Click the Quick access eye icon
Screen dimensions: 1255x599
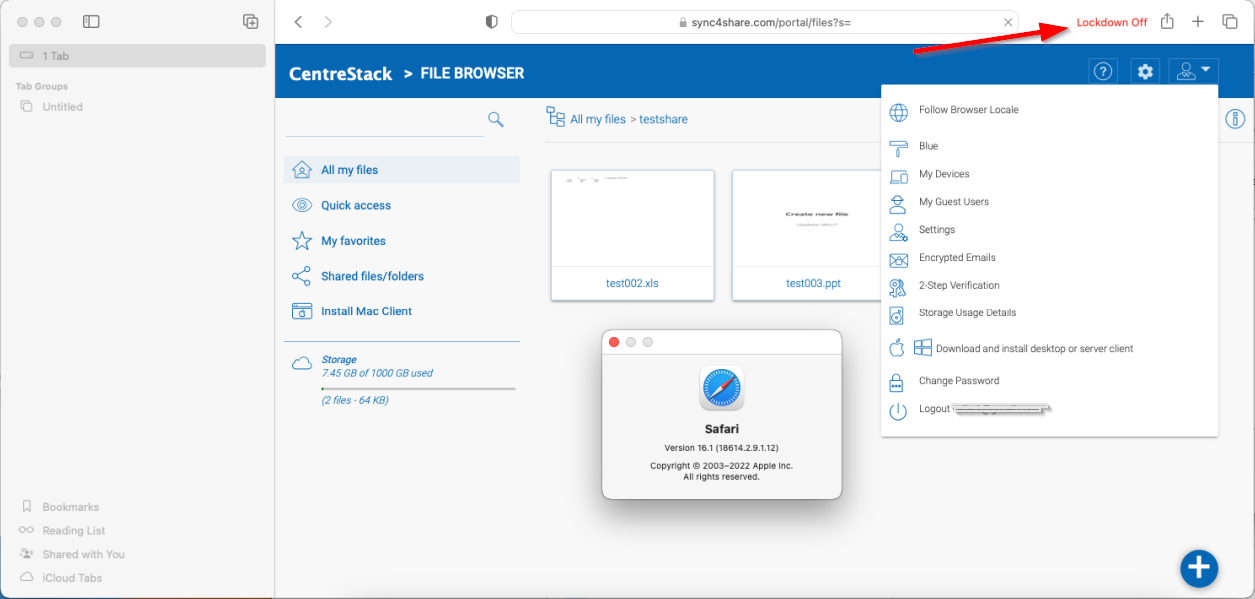(x=302, y=205)
